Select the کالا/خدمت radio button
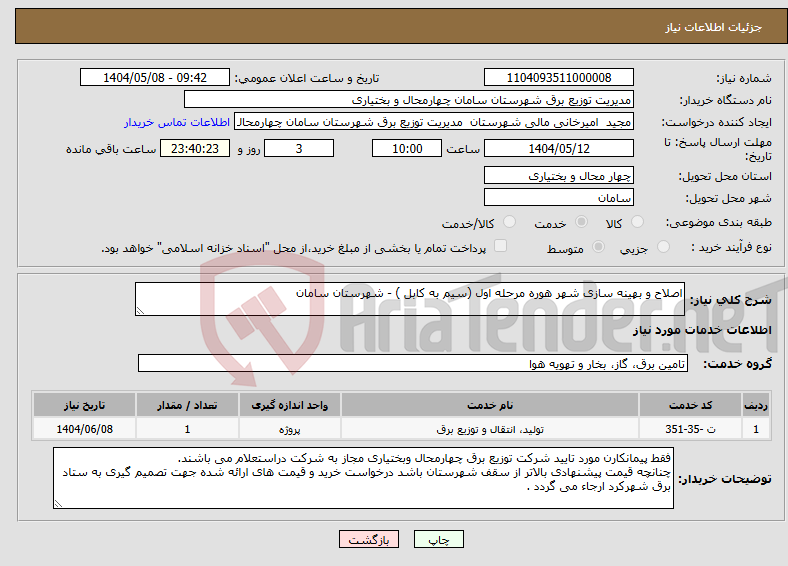This screenshot has height=566, width=788. tap(510, 222)
